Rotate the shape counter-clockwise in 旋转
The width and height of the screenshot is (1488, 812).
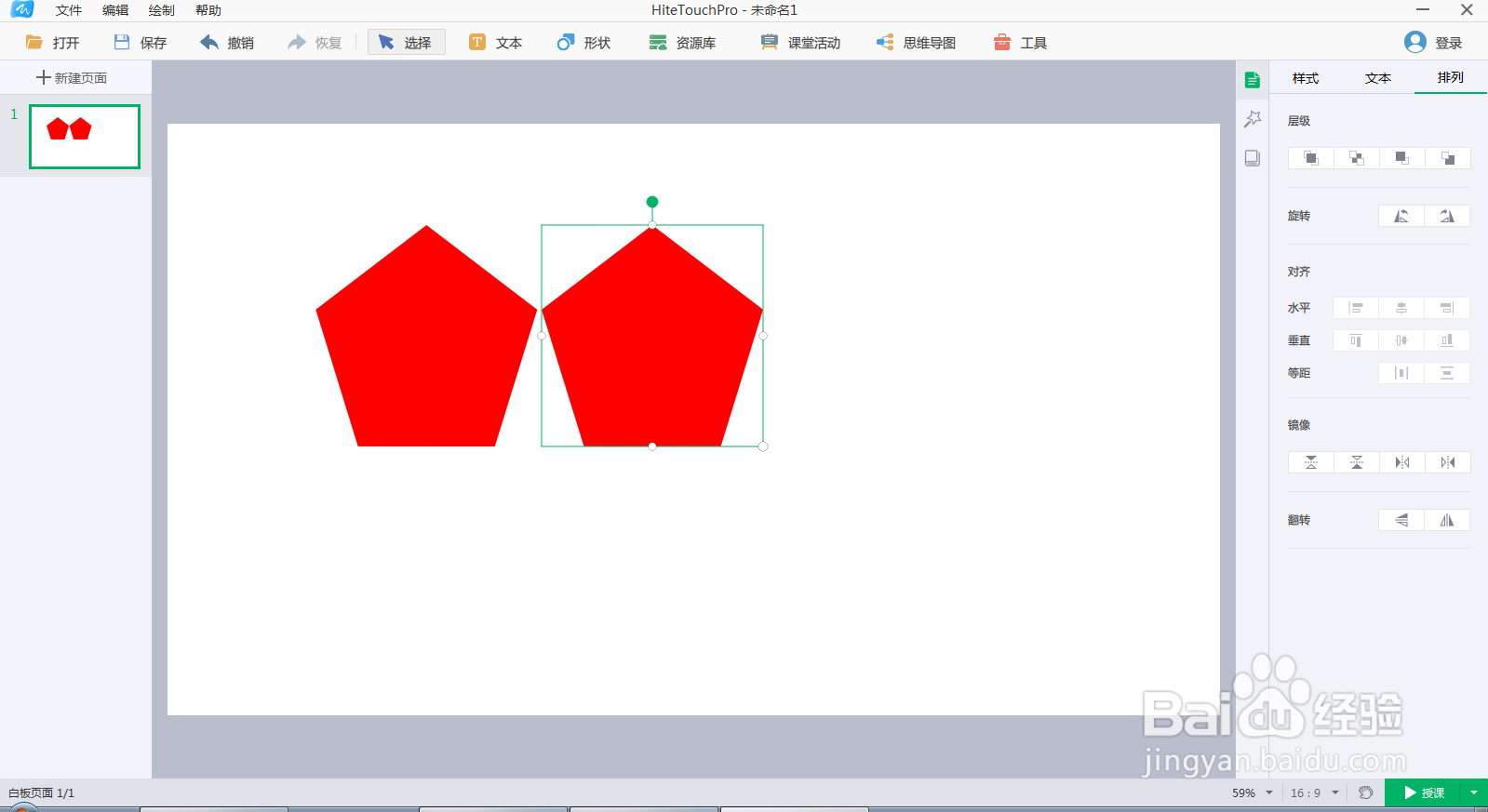[x=1401, y=216]
